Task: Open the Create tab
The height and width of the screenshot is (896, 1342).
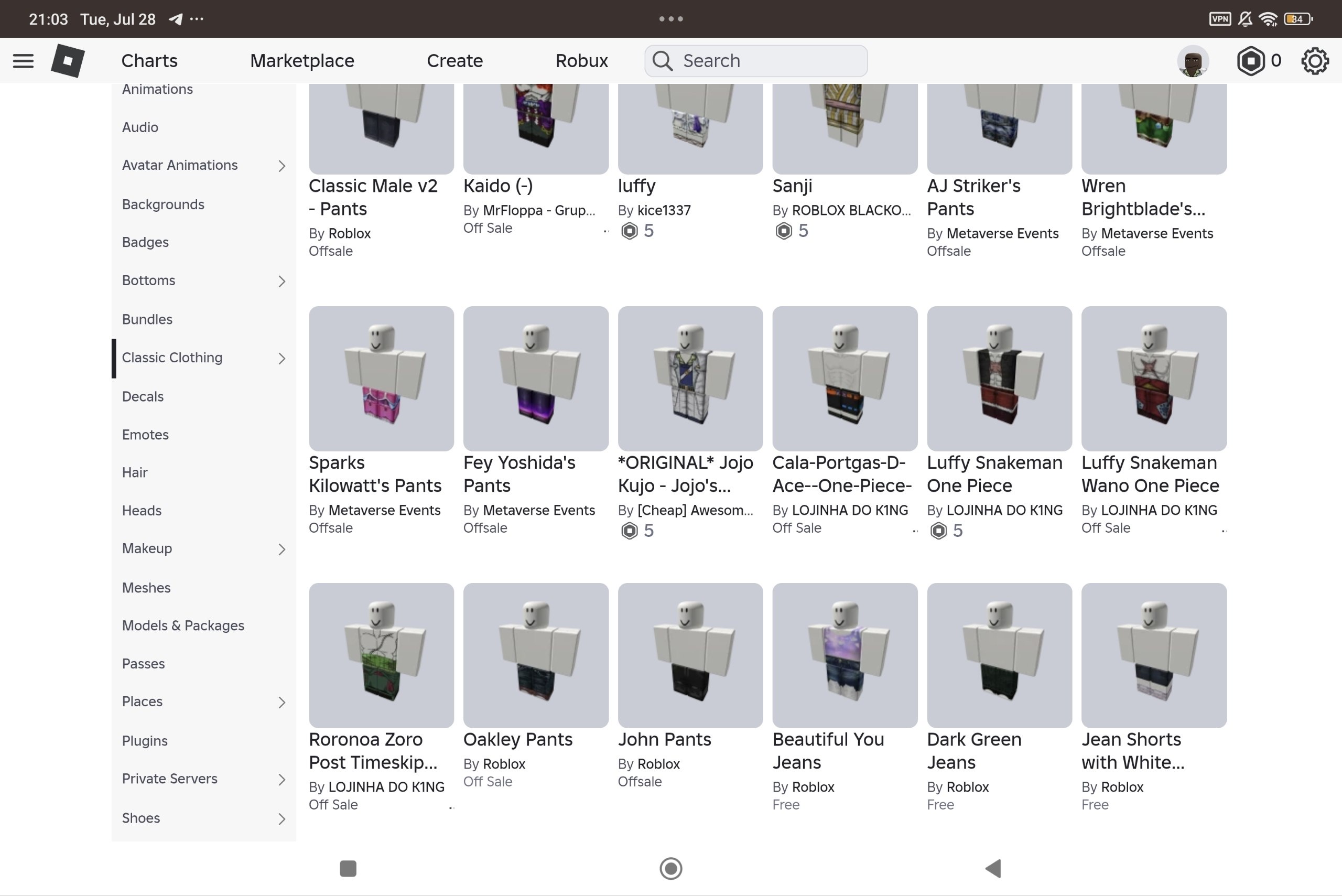Action: (x=455, y=61)
